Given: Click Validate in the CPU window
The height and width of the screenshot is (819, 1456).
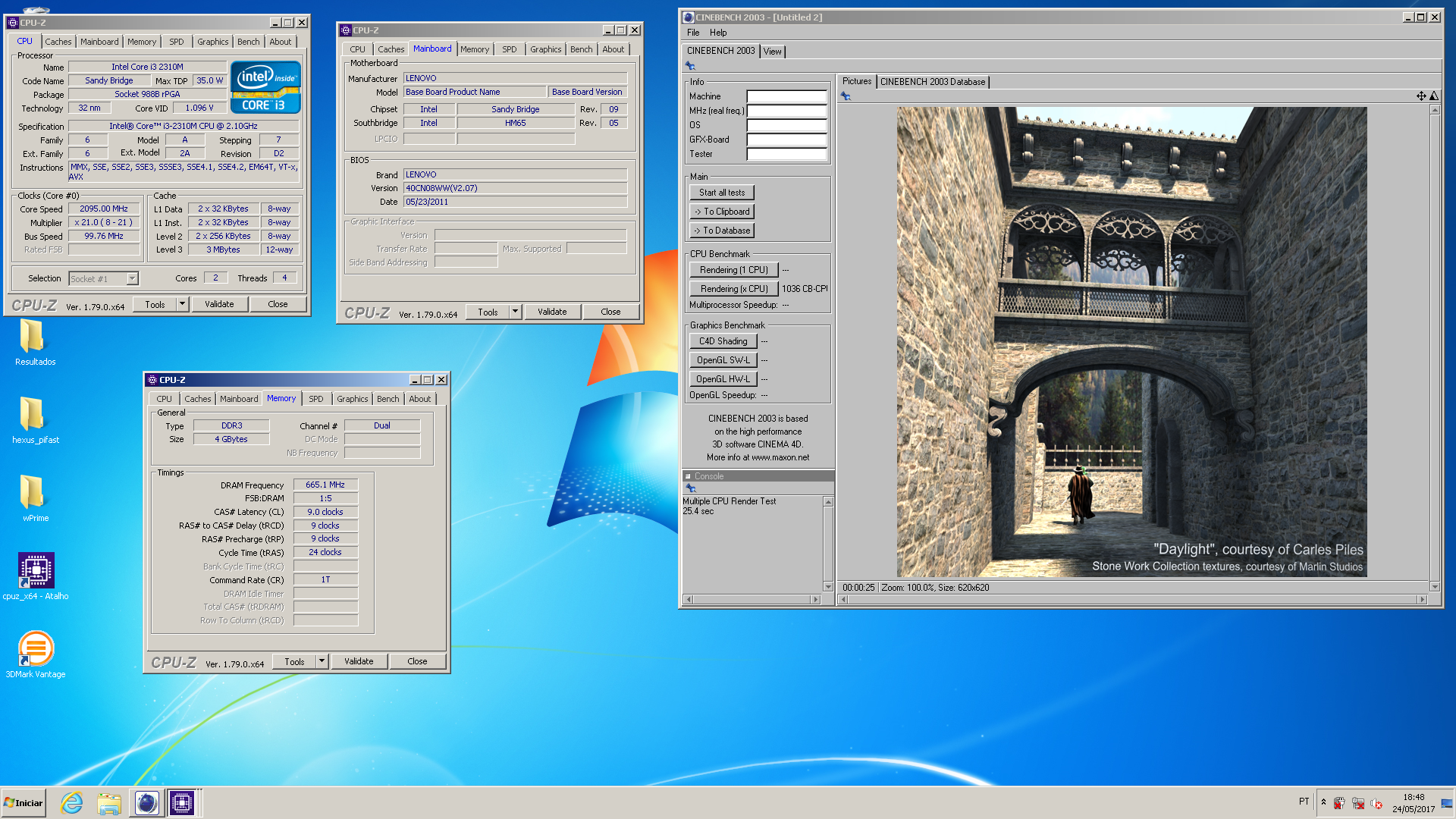Looking at the screenshot, I should [219, 304].
